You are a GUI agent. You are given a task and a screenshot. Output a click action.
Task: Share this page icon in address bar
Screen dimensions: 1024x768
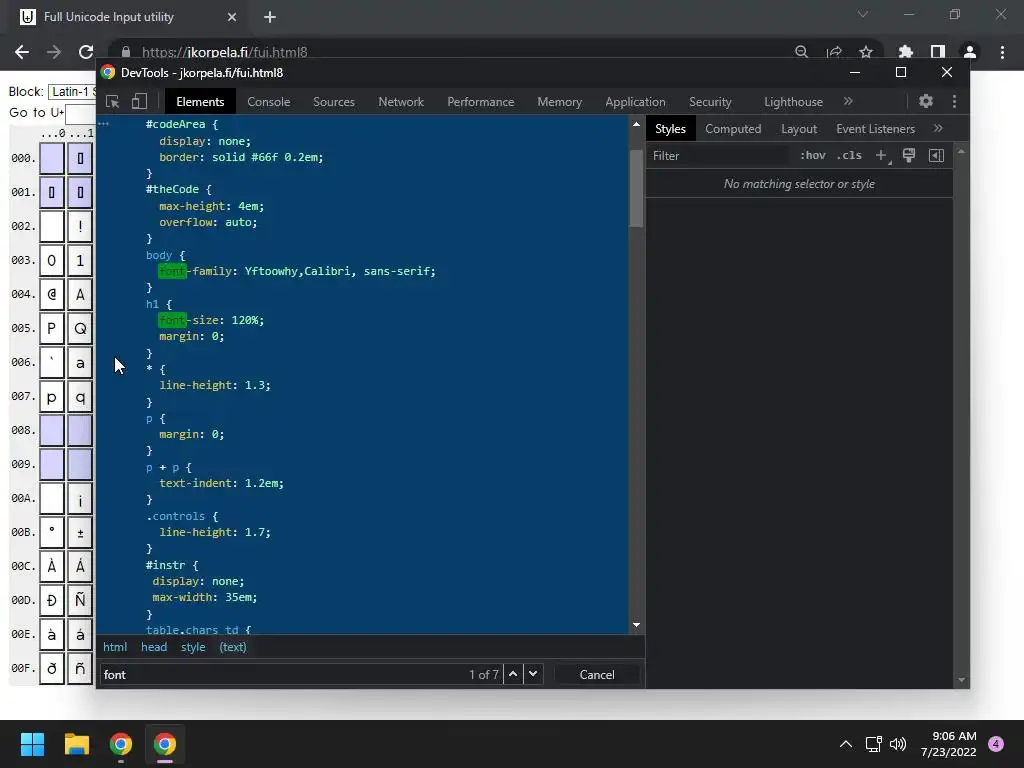(834, 52)
